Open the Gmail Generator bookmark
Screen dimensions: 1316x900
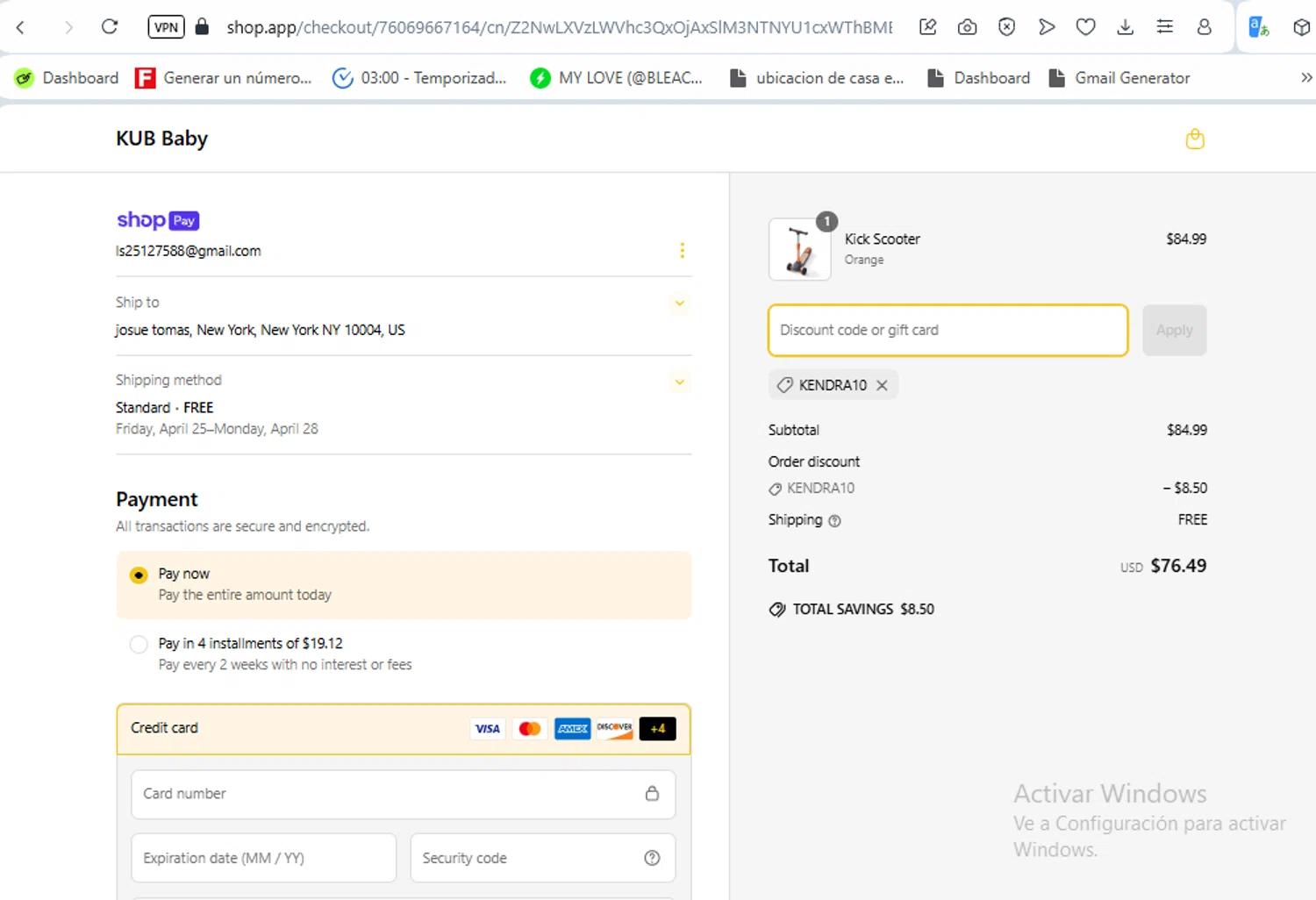tap(1119, 78)
